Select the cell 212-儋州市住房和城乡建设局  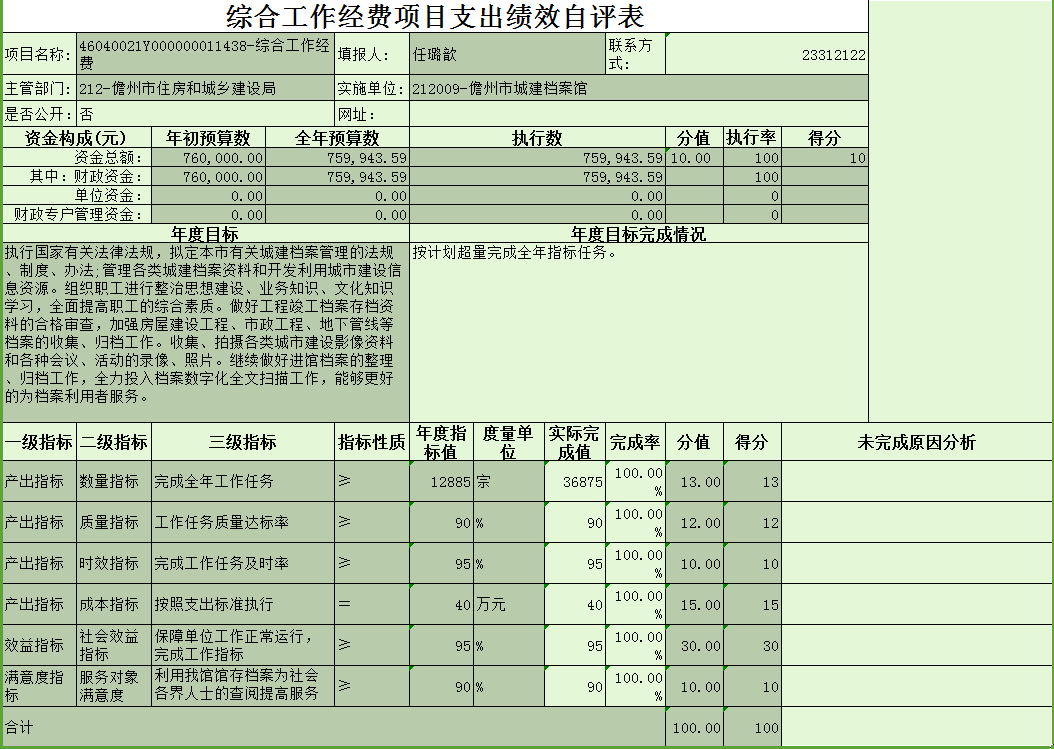(205, 88)
